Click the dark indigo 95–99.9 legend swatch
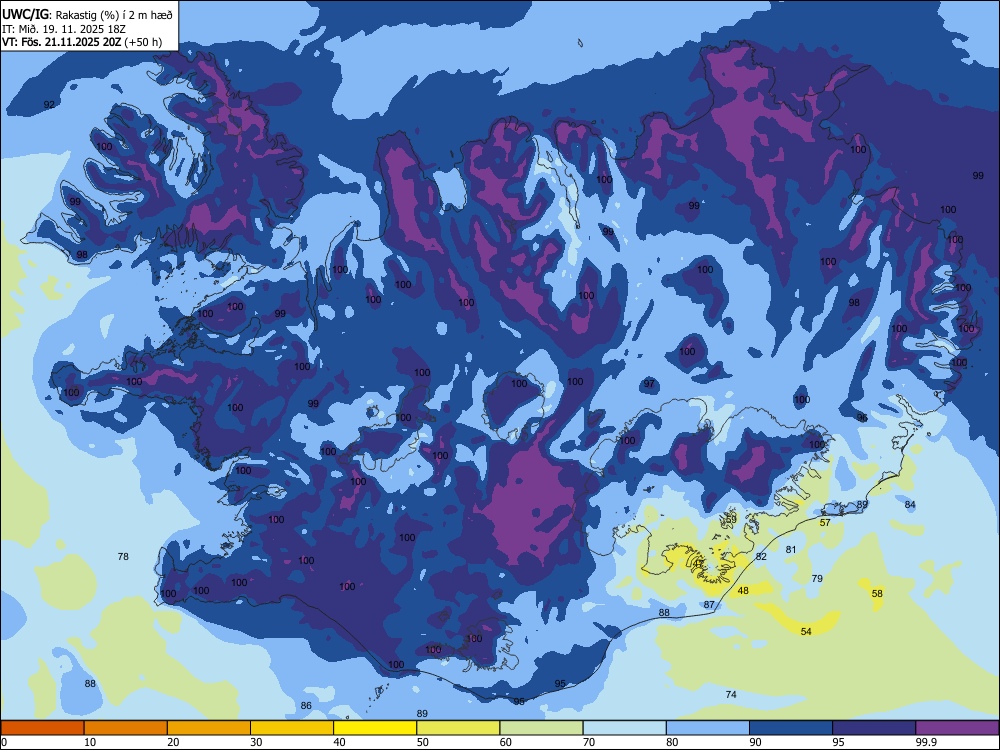The width and height of the screenshot is (1000, 750). 874,728
